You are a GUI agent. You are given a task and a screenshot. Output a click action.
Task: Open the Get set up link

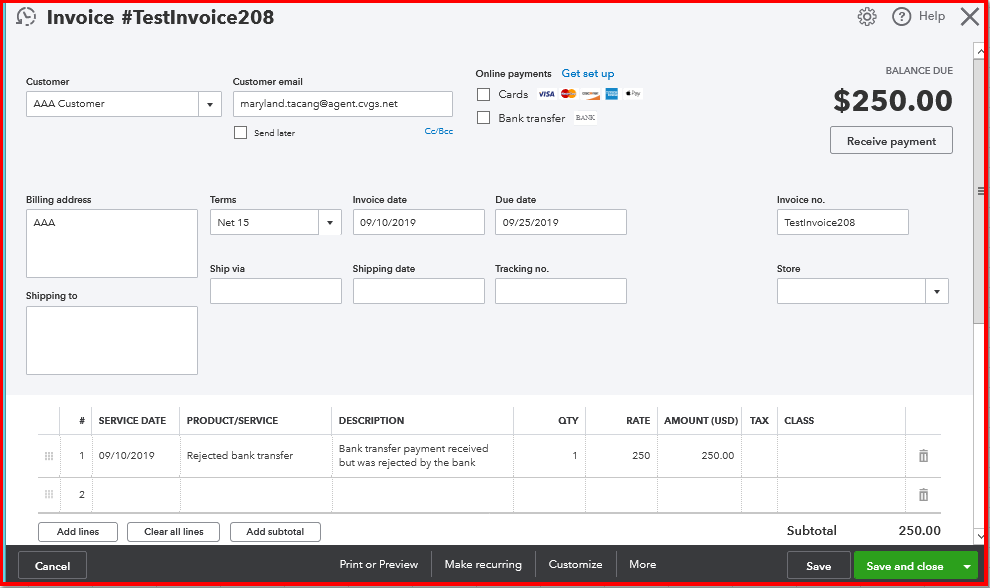[x=588, y=73]
